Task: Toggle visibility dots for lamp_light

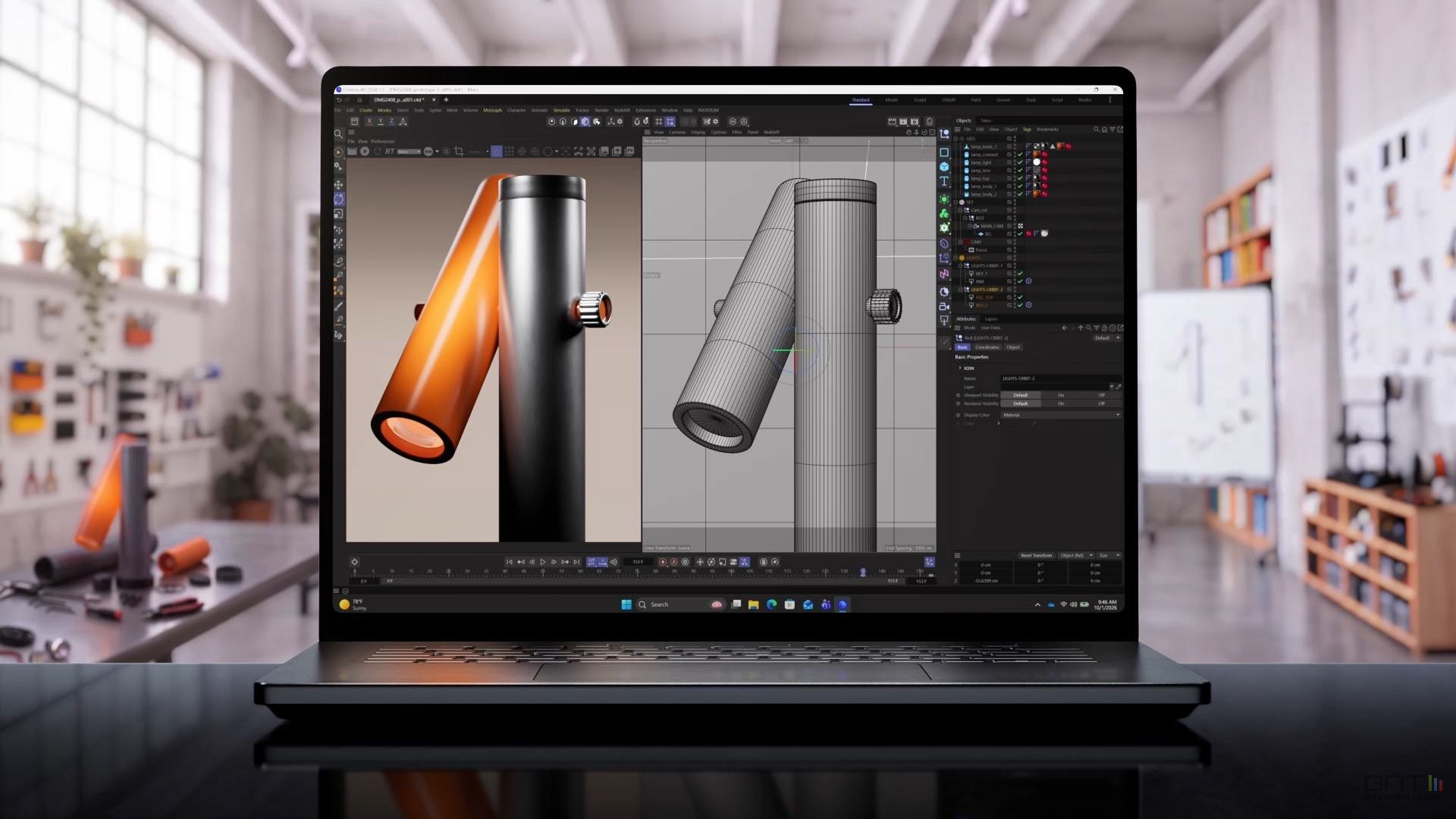Action: point(1014,162)
